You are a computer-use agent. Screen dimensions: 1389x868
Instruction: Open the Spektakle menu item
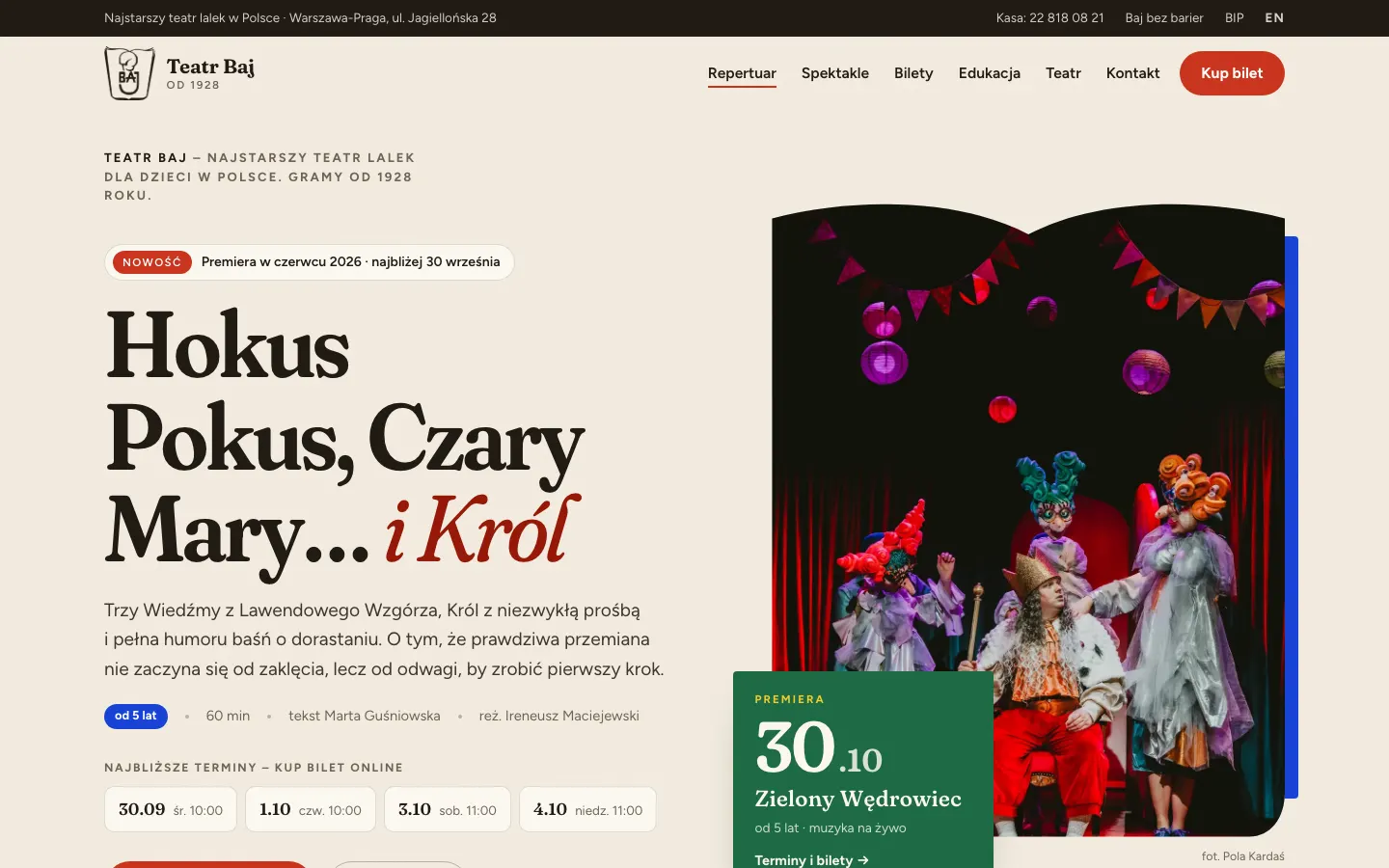coord(835,73)
